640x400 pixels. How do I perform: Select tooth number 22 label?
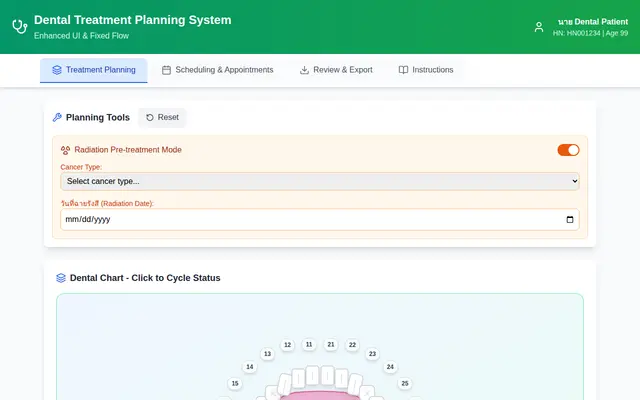[x=352, y=345]
